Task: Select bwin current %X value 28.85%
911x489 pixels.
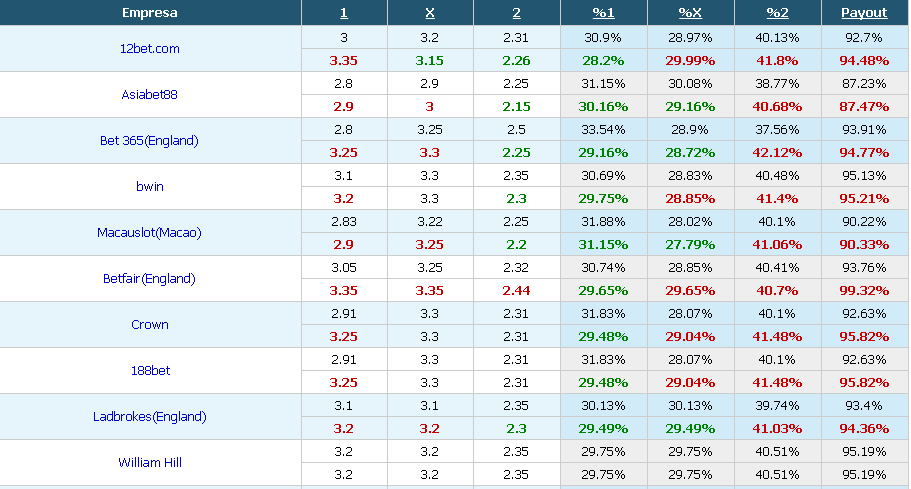Action: 690,199
